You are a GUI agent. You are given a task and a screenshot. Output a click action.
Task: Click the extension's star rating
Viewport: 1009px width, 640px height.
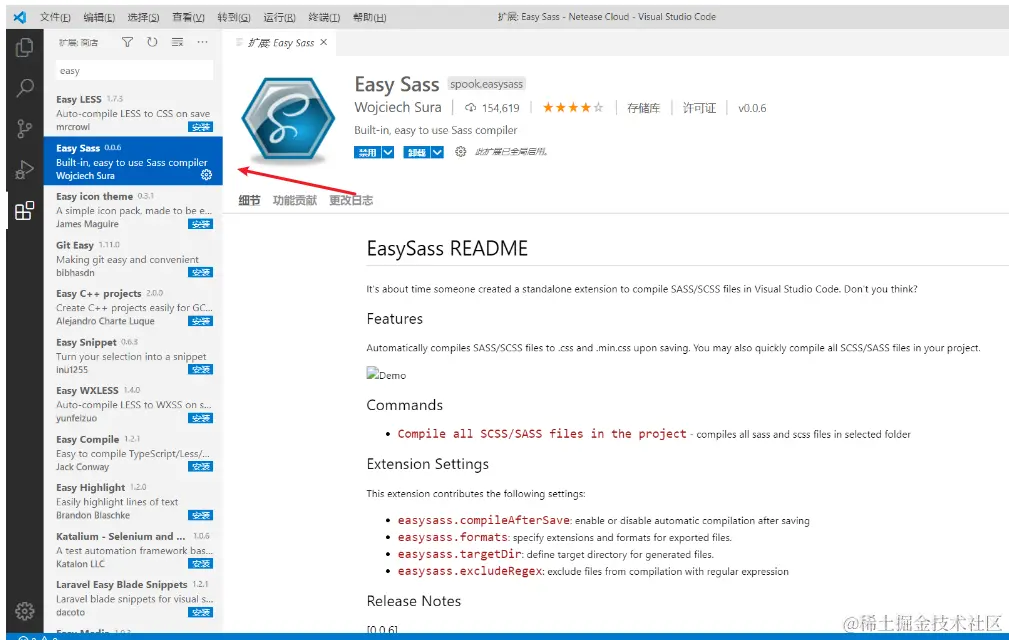click(572, 107)
